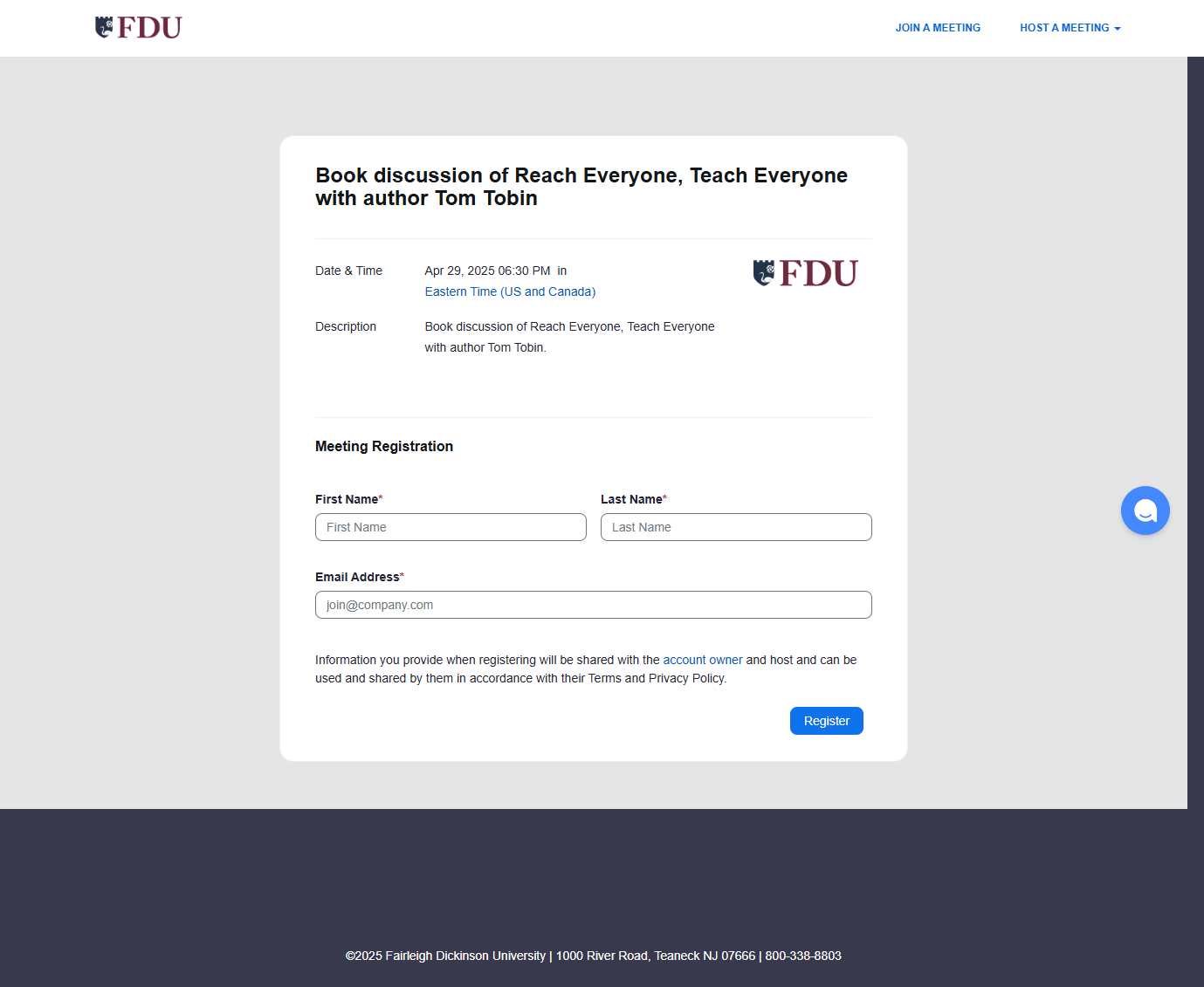This screenshot has height=987, width=1204.
Task: Open the Host a Meeting menu
Action: pyautogui.click(x=1070, y=28)
